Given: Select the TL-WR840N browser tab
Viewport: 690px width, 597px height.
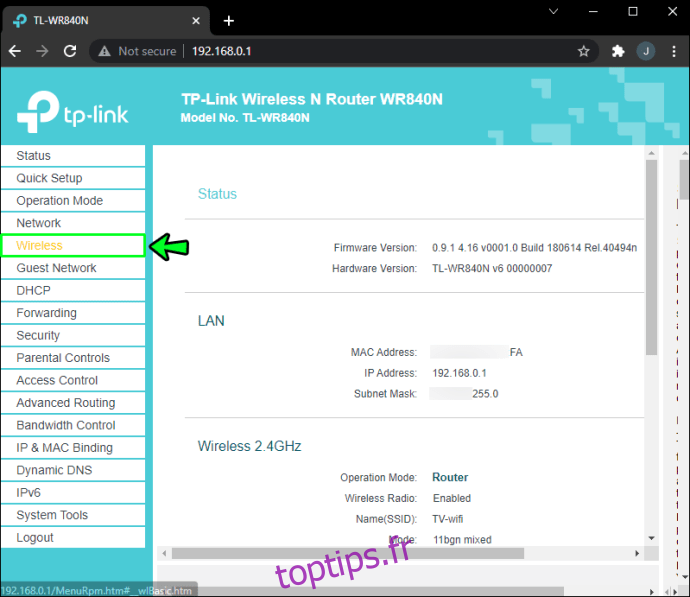Looking at the screenshot, I should tap(106, 21).
